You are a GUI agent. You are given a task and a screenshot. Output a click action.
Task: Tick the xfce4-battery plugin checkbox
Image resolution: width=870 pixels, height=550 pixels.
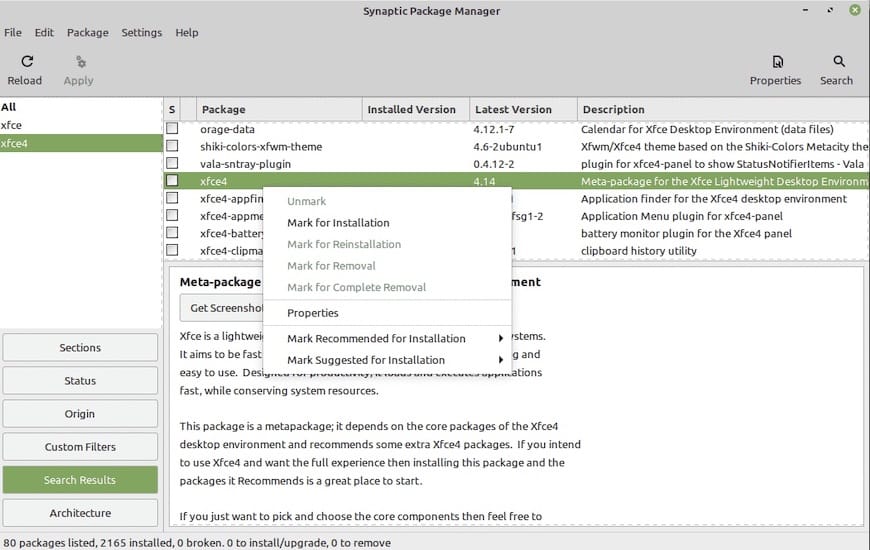(x=172, y=233)
